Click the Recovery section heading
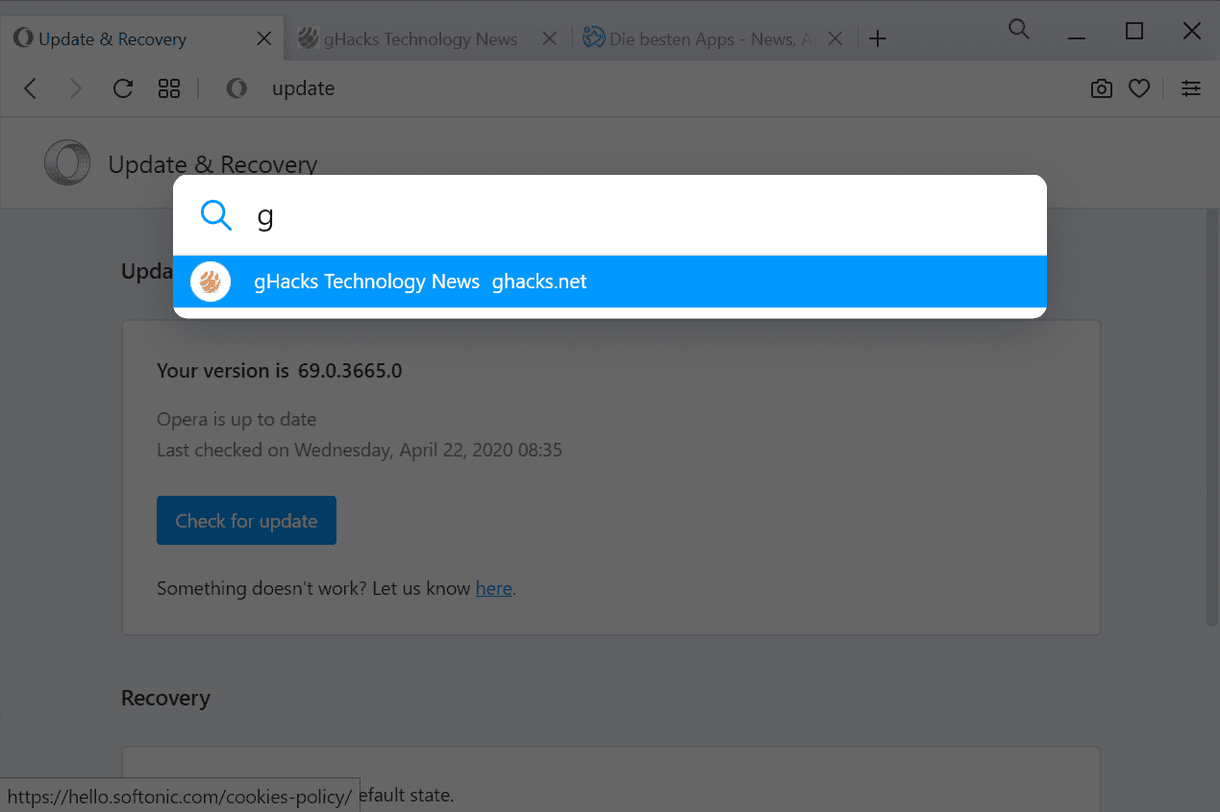The width and height of the screenshot is (1220, 812). [x=166, y=698]
